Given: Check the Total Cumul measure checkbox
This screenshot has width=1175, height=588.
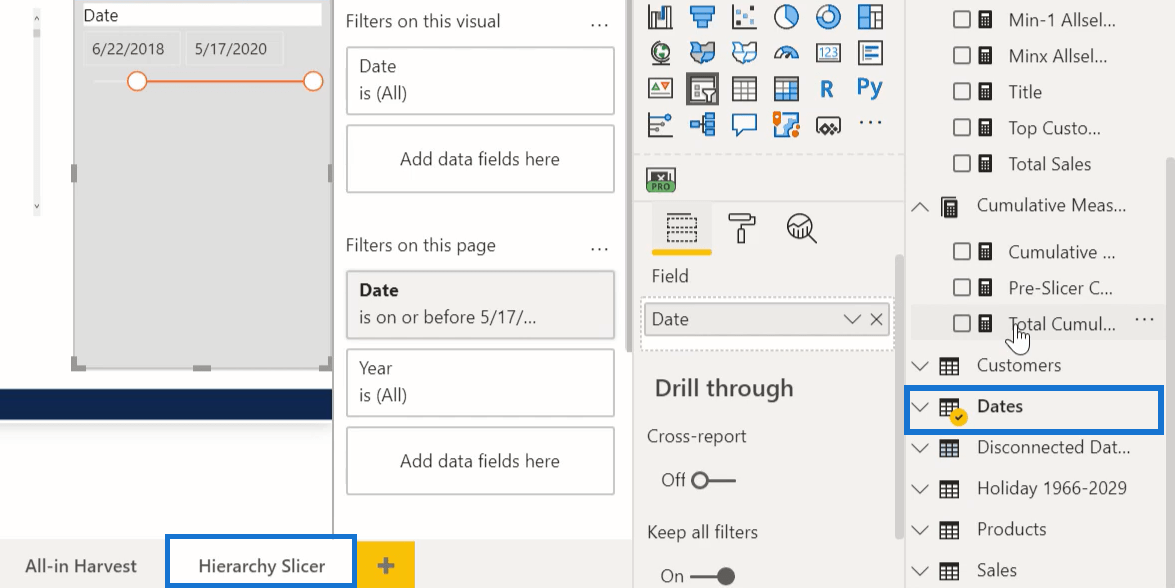Looking at the screenshot, I should [x=961, y=323].
